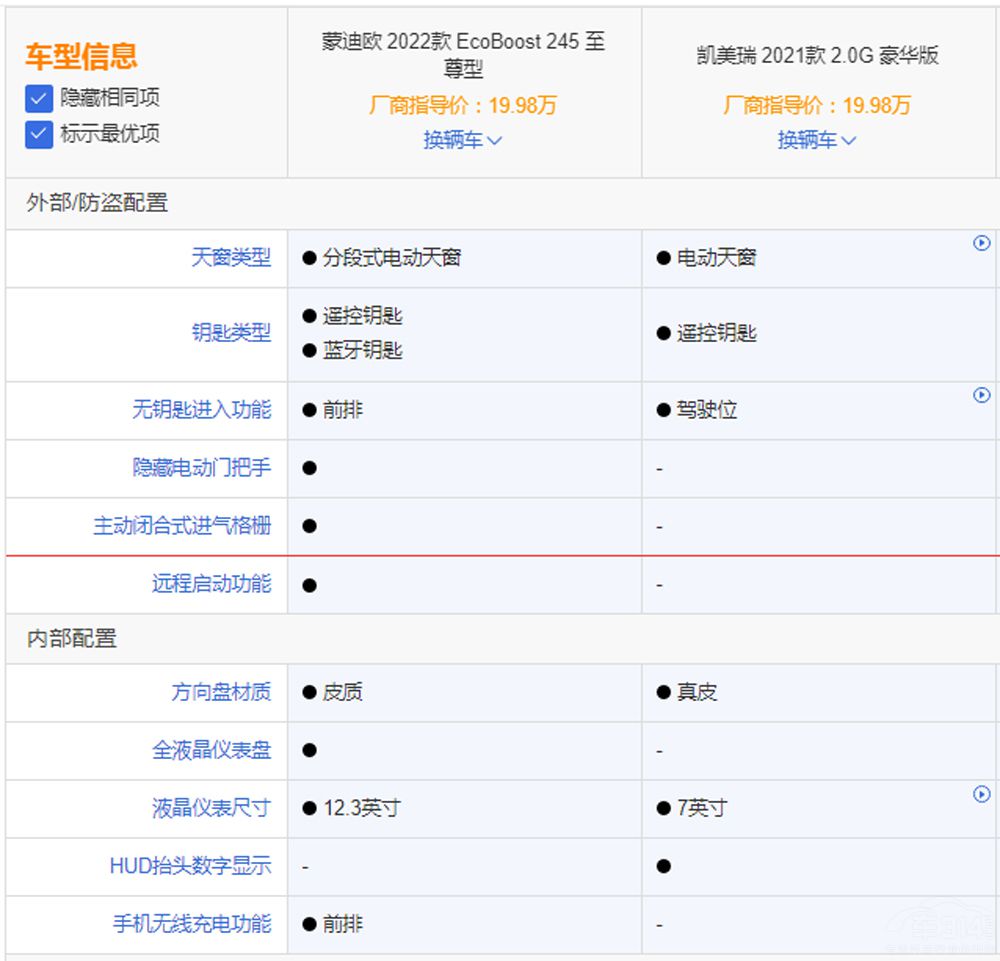Click play icon in 天窗类型 row
Image resolution: width=1000 pixels, height=961 pixels.
pyautogui.click(x=981, y=243)
